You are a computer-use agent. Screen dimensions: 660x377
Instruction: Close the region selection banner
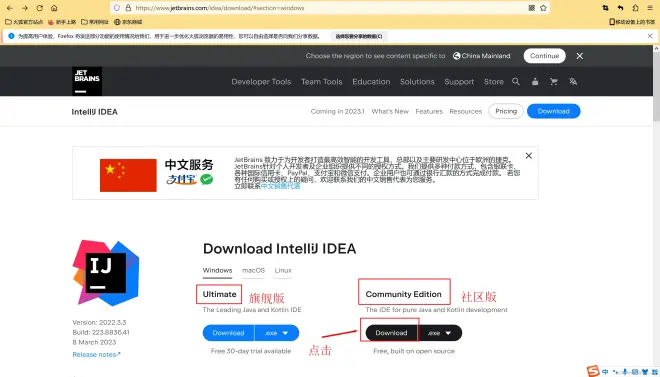(580, 56)
